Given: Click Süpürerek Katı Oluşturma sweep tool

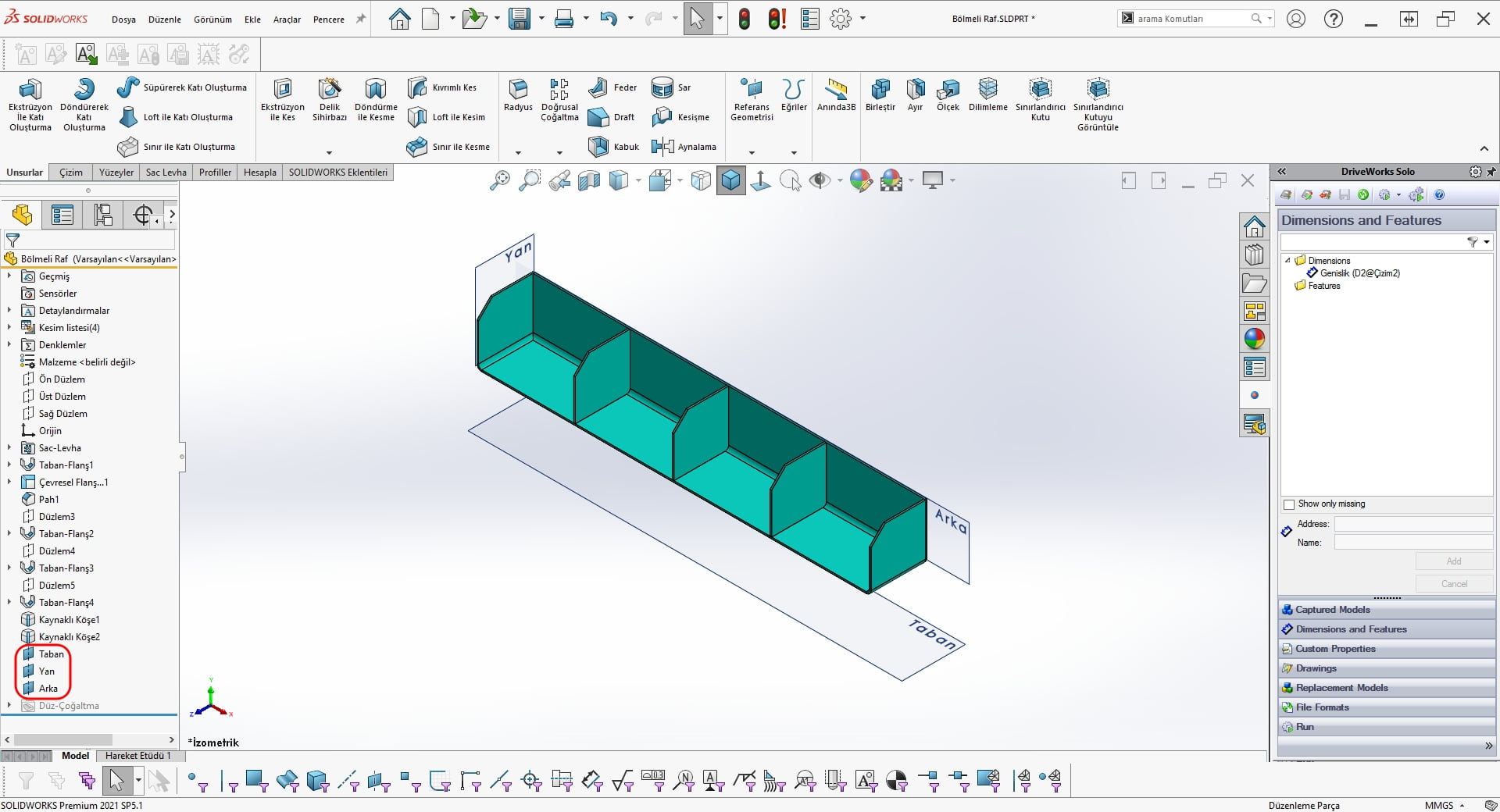Looking at the screenshot, I should (181, 87).
